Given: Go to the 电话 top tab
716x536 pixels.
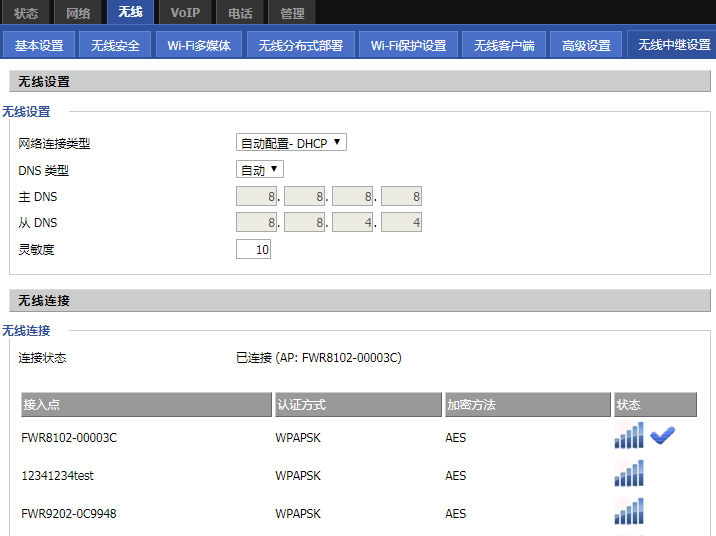Looking at the screenshot, I should (240, 12).
